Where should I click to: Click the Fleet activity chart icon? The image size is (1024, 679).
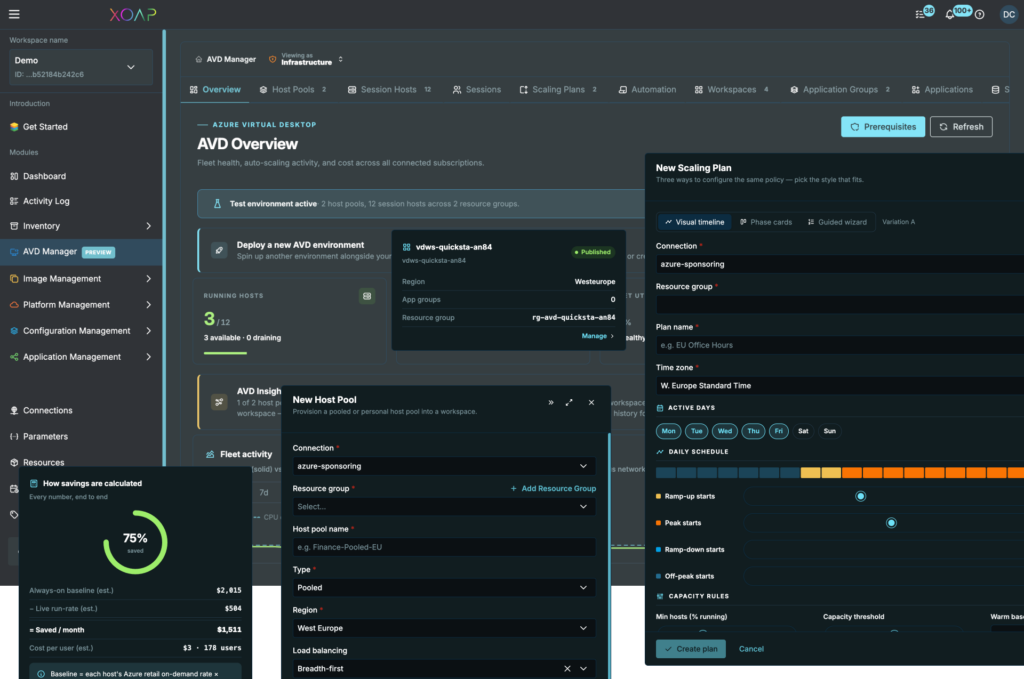click(x=210, y=454)
